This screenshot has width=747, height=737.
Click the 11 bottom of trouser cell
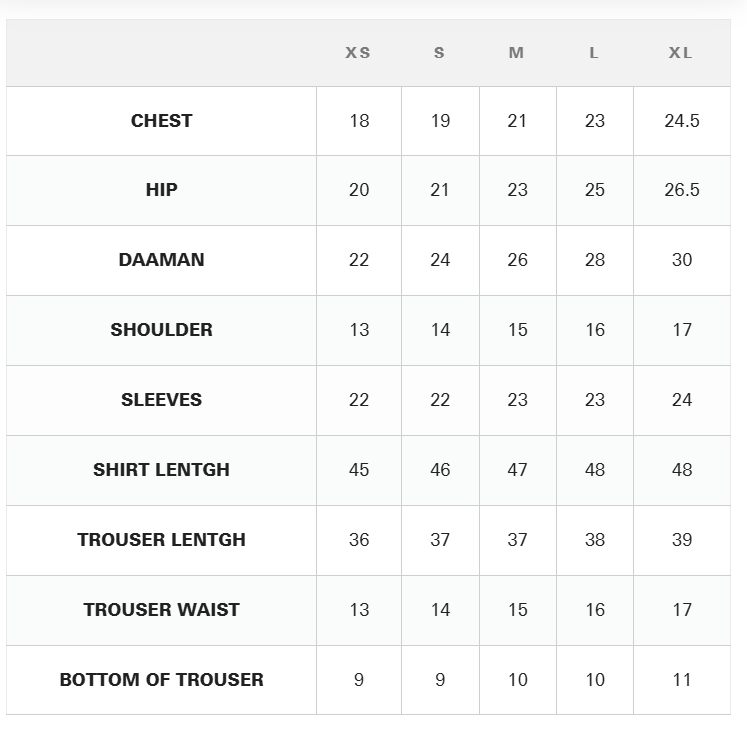(x=682, y=680)
